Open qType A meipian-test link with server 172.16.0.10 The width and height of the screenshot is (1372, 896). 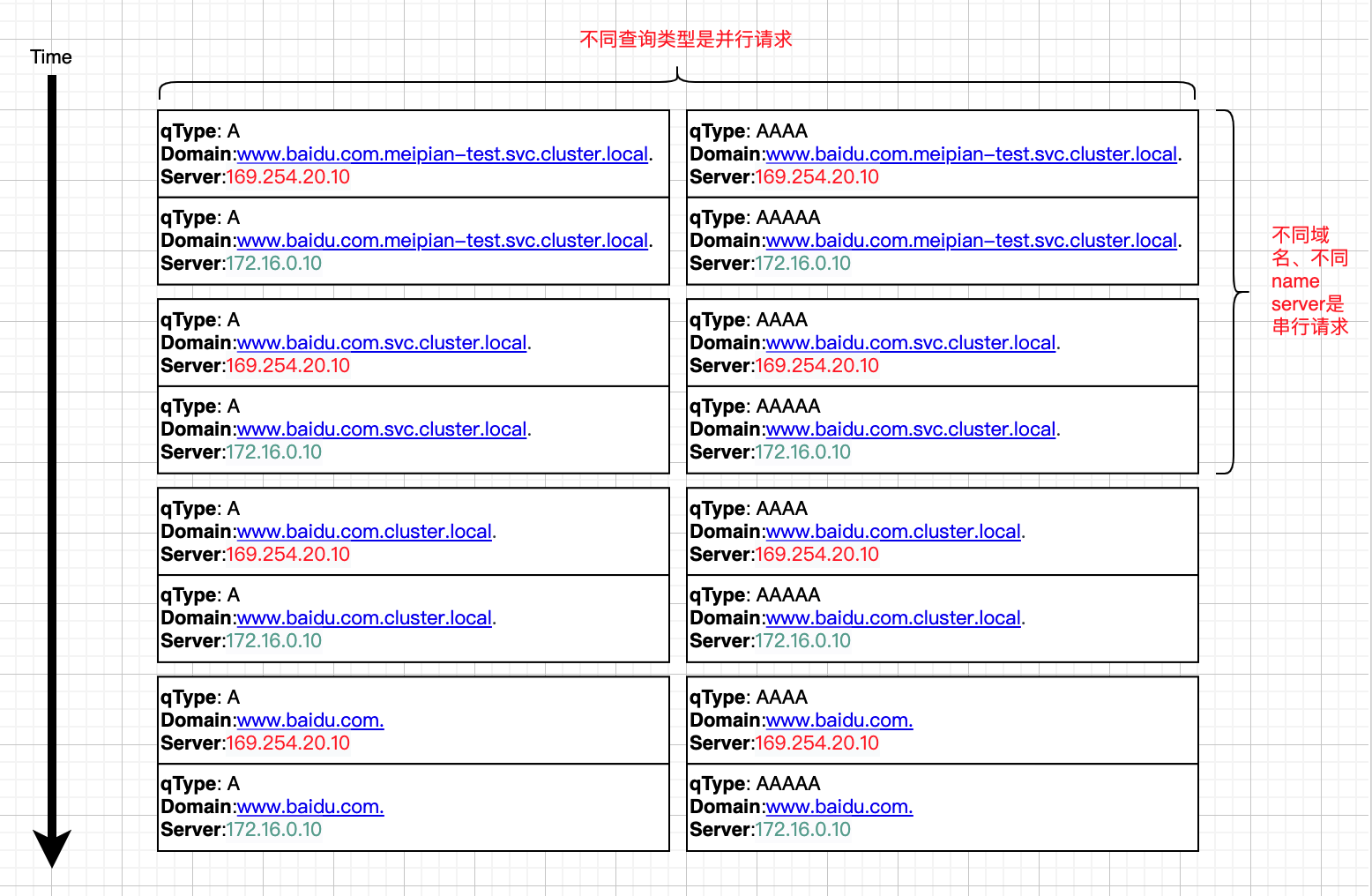[x=442, y=241]
